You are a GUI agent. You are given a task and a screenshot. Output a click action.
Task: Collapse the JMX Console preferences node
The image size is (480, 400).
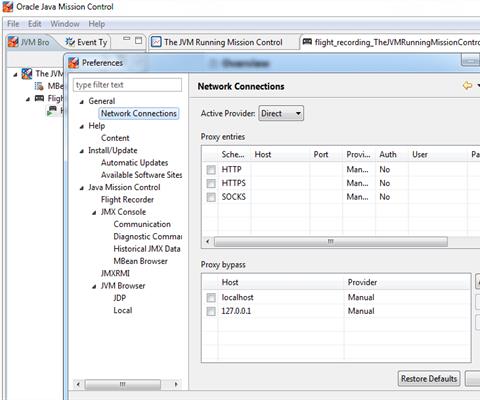(x=94, y=213)
